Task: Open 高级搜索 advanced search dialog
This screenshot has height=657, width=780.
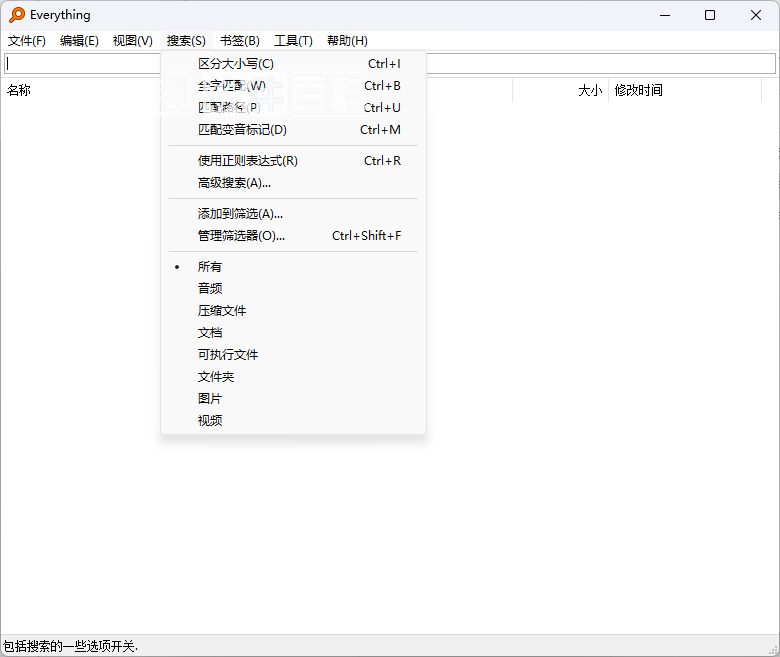Action: [x=234, y=183]
